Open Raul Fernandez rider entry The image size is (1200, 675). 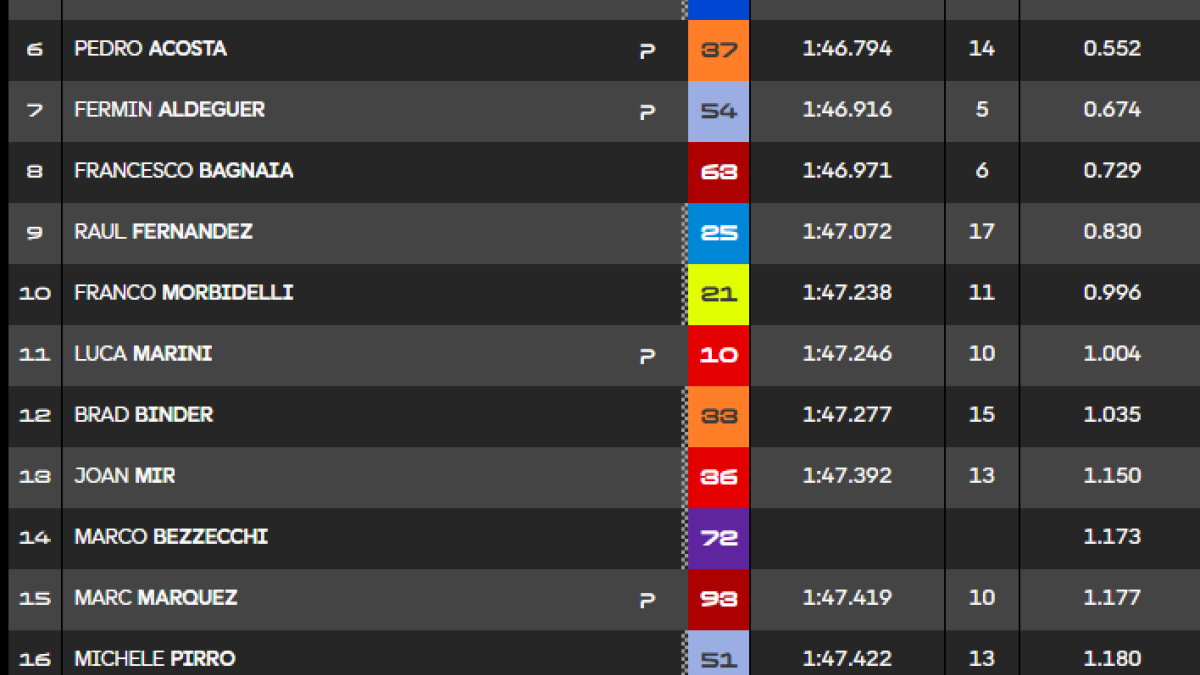click(164, 232)
